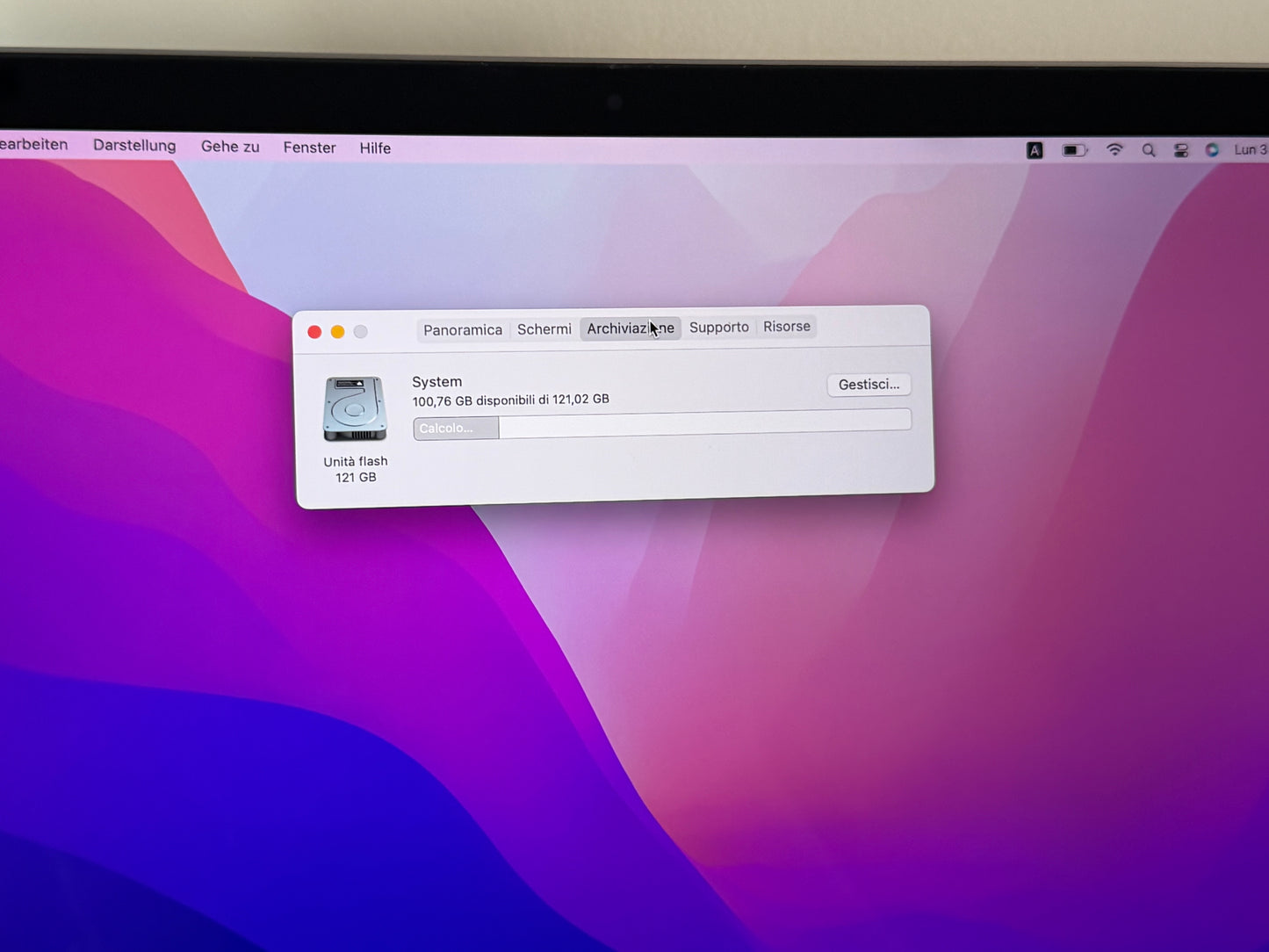Click the 'Calcolo...' label
This screenshot has height=952, width=1269.
[x=445, y=429]
